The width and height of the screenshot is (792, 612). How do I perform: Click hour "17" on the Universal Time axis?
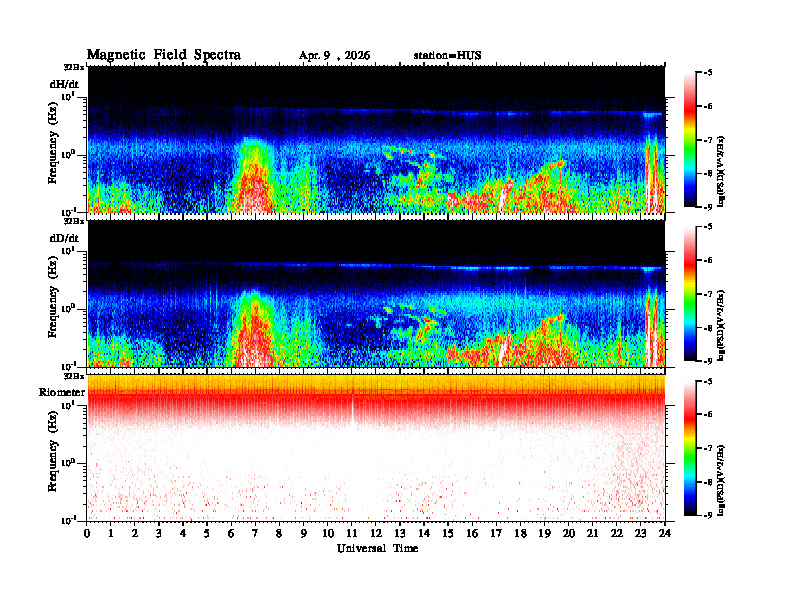[496, 533]
